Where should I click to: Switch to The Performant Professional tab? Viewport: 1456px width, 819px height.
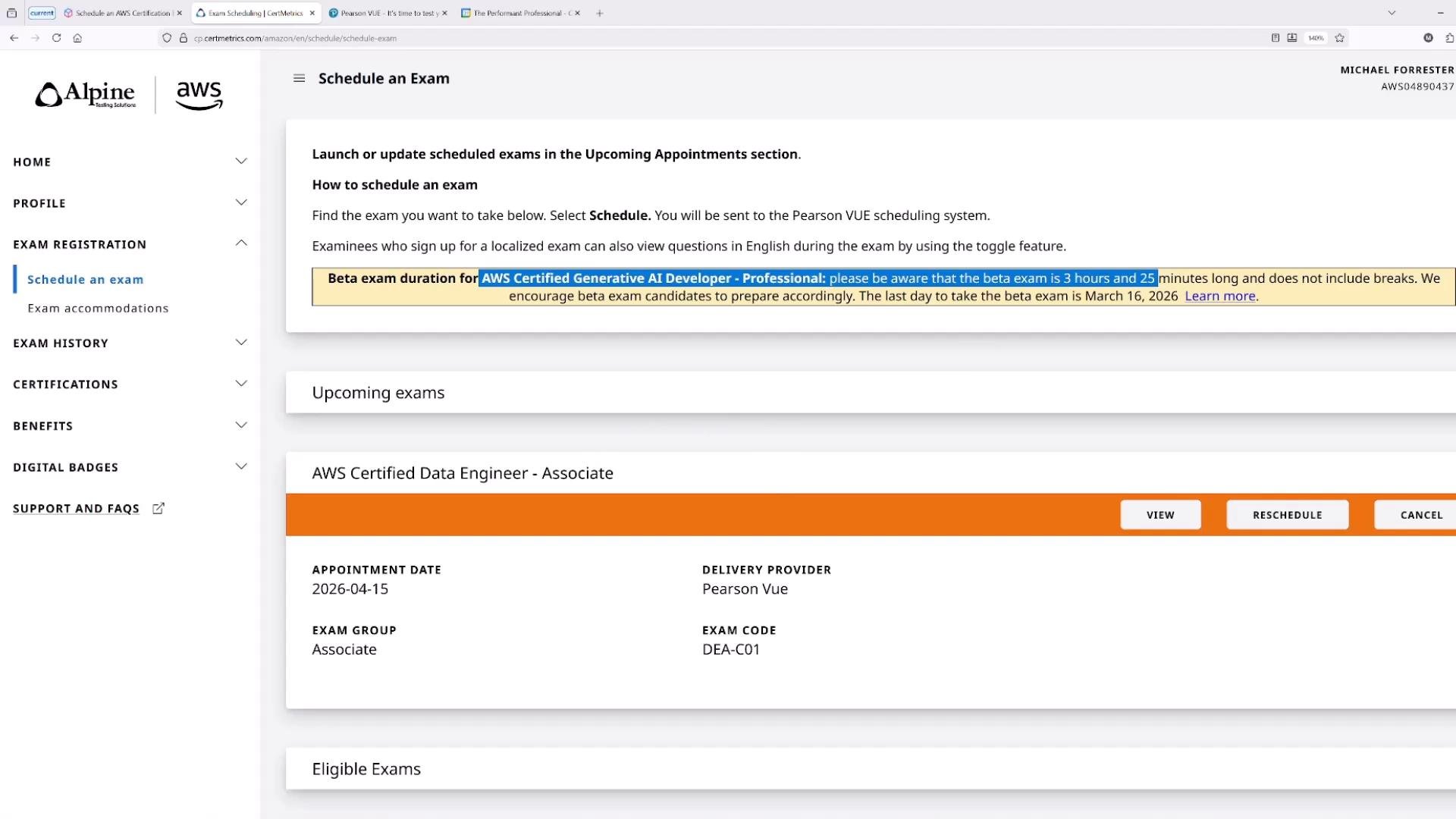coord(521,13)
